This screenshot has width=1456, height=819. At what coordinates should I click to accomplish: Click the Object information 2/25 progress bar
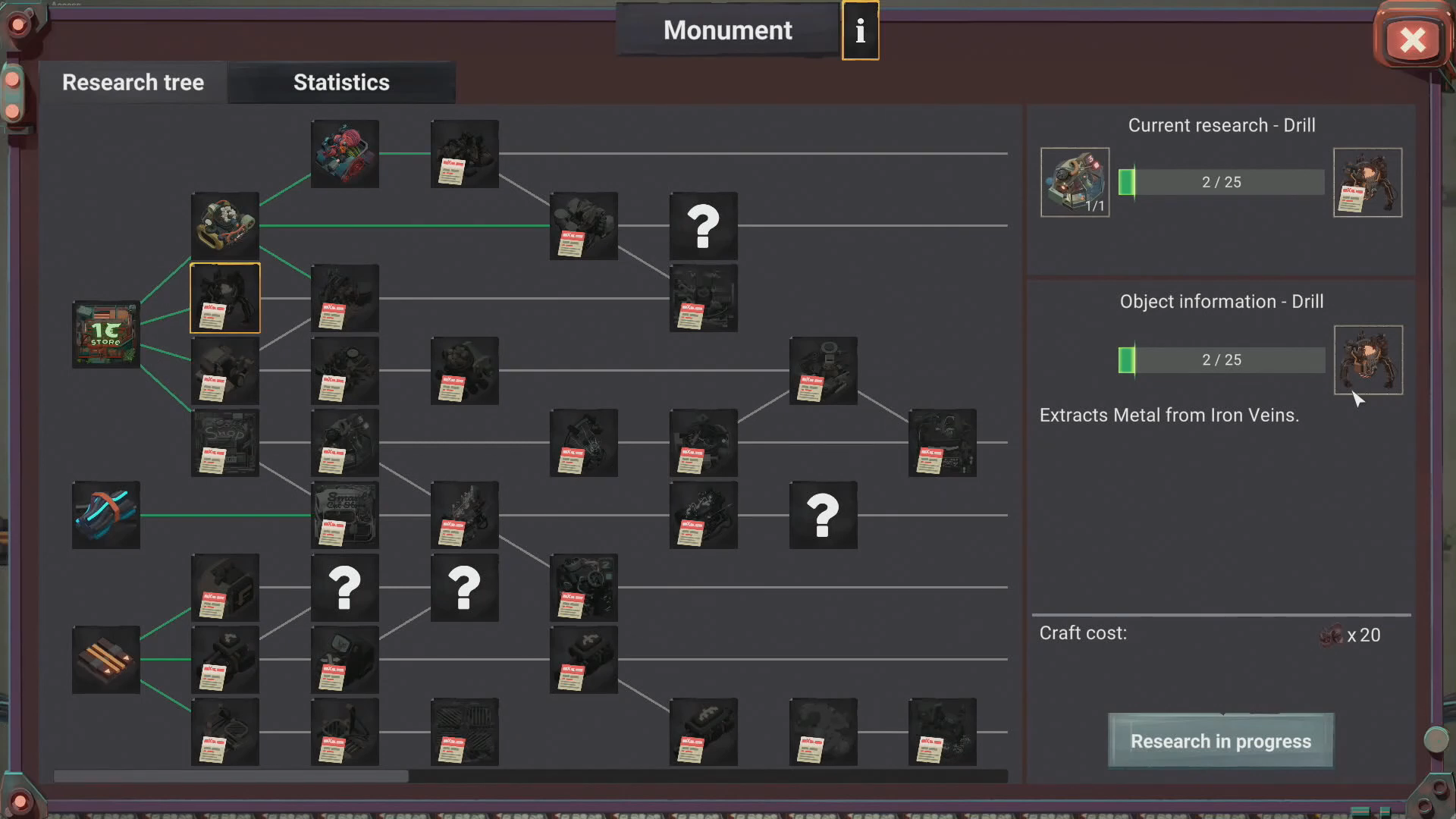(x=1222, y=360)
